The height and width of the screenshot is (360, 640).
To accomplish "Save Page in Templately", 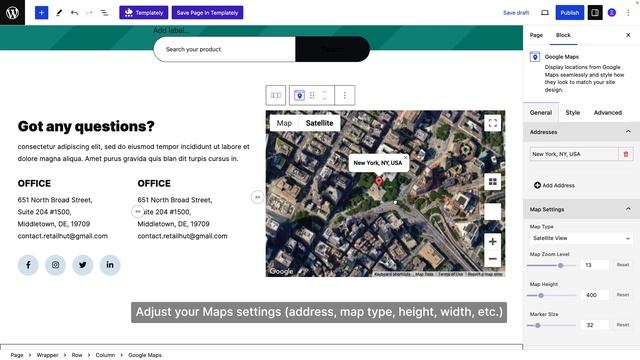I will (207, 13).
